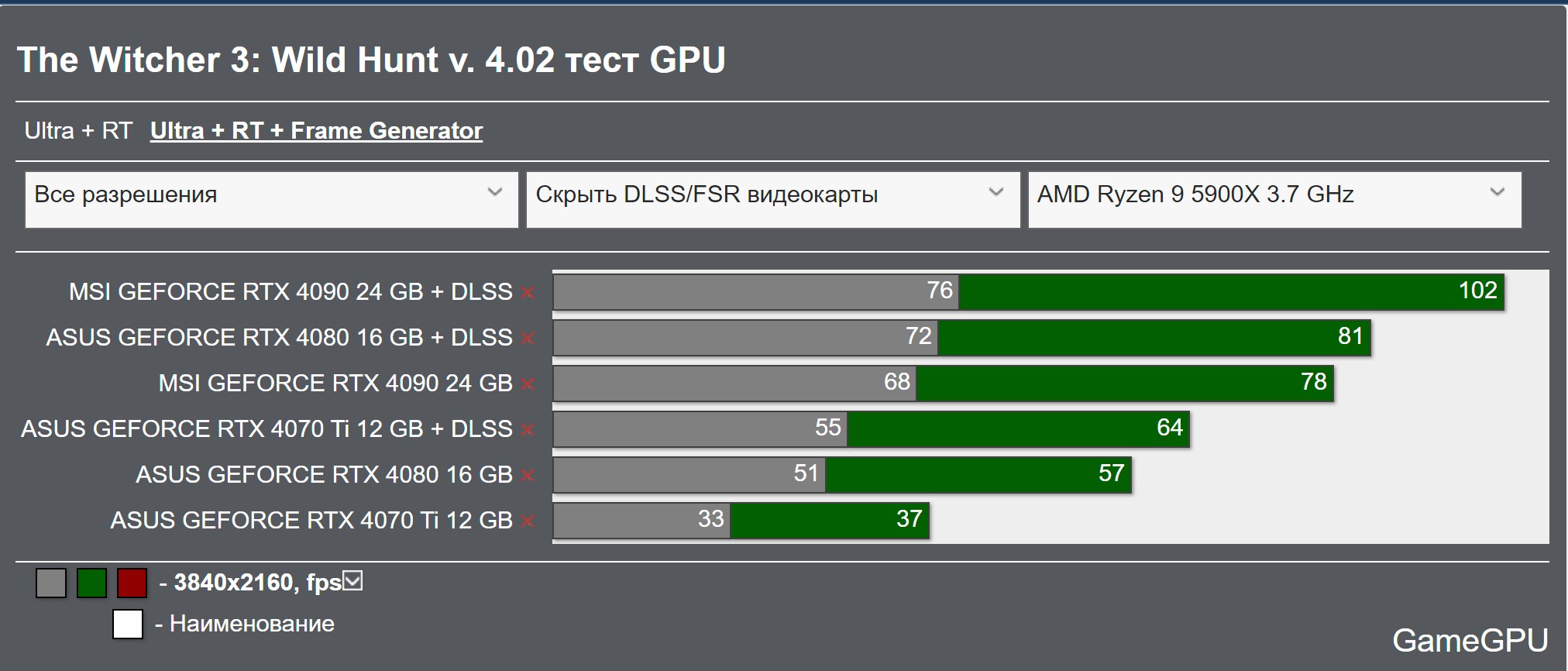Screen dimensions: 1568x671
Task: Click the dark red legend color square
Action: coord(132,583)
